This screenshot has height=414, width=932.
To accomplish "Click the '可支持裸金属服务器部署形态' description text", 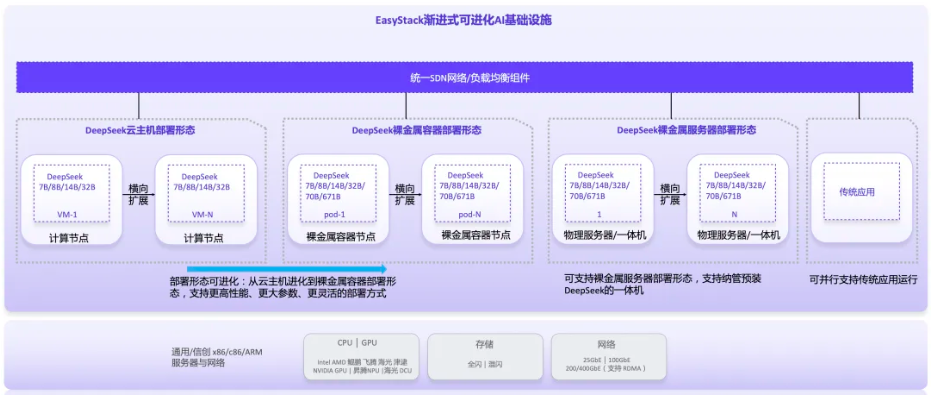I will (x=663, y=284).
